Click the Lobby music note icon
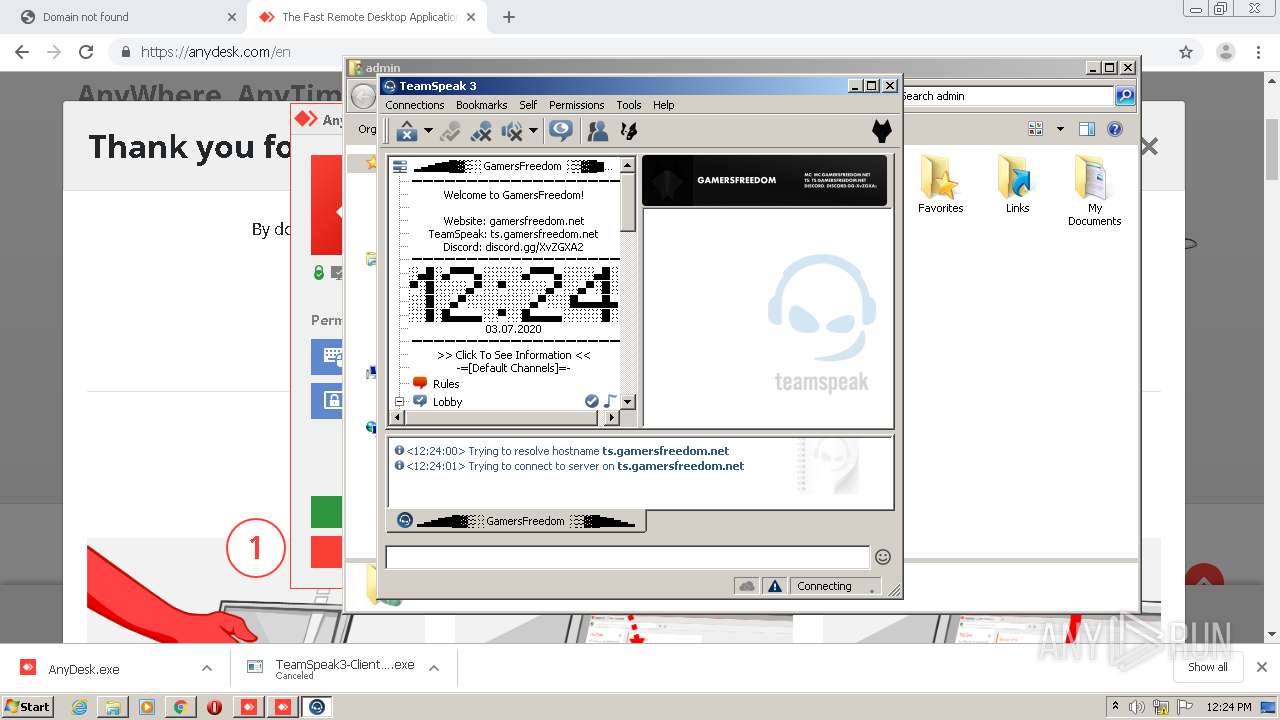 click(610, 401)
